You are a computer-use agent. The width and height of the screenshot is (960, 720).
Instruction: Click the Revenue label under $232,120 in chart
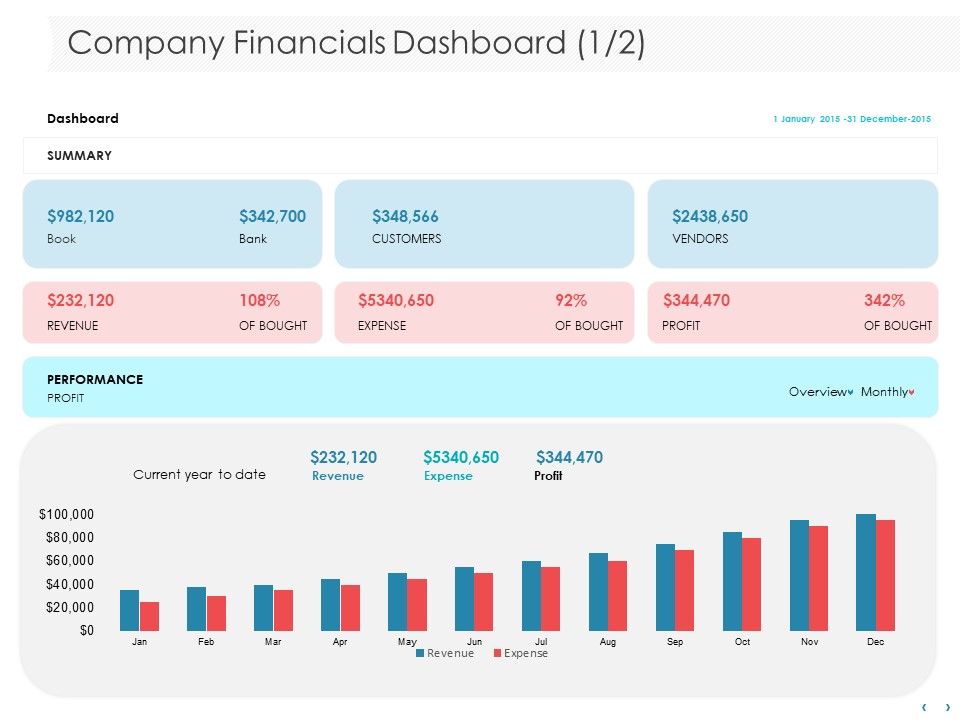tap(338, 476)
